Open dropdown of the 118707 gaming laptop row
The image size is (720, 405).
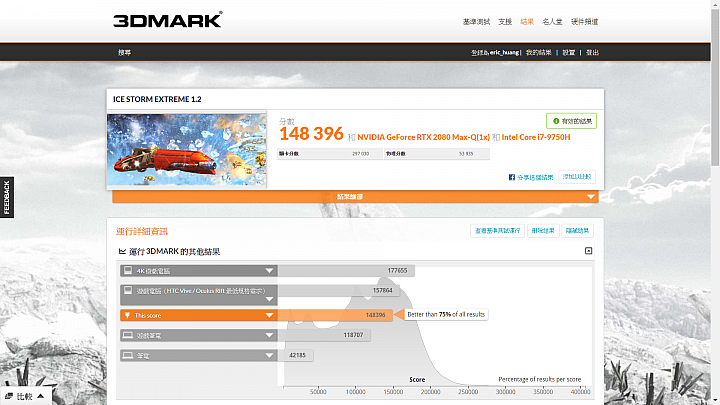[x=270, y=335]
